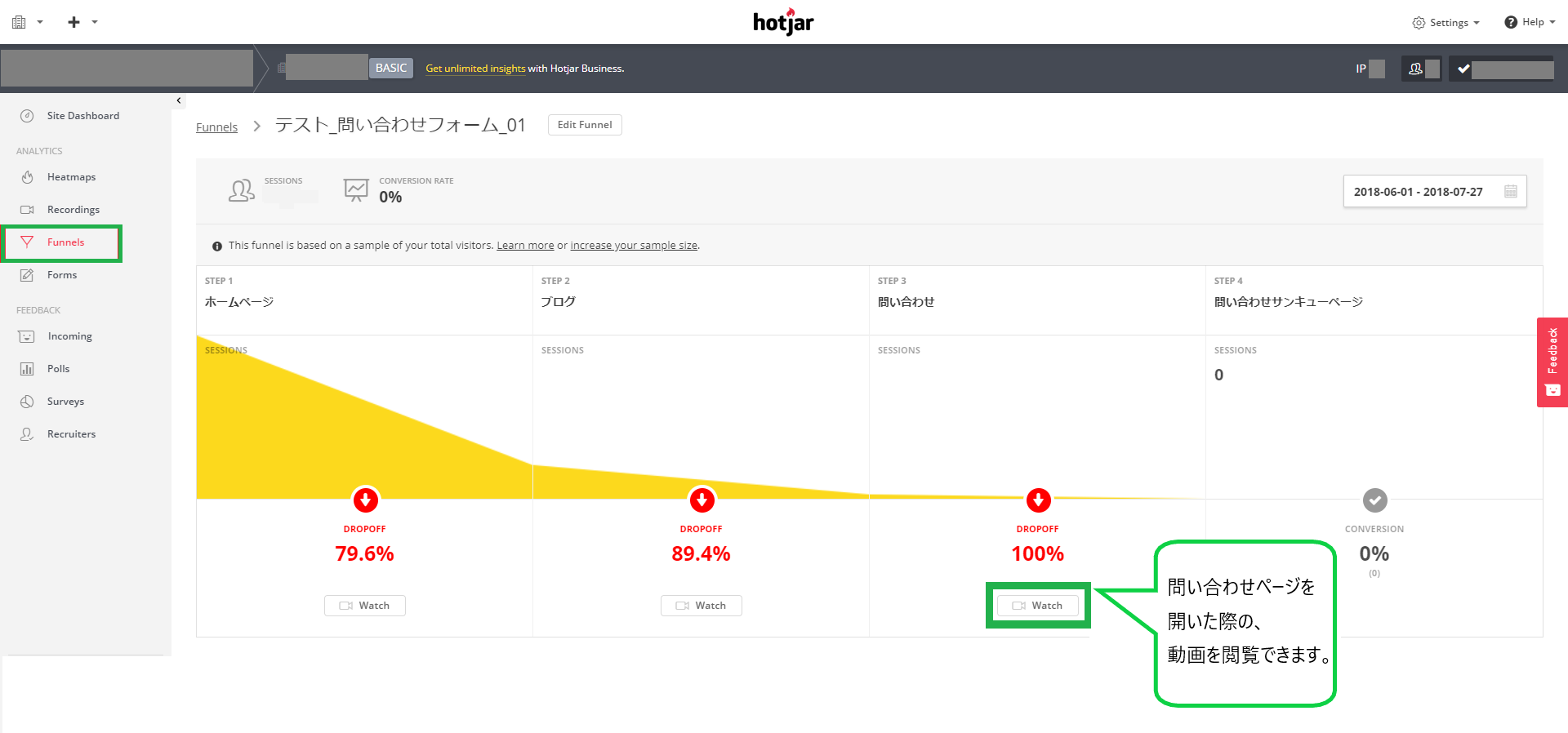
Task: Click the Polls bar chart icon
Action: click(x=27, y=369)
